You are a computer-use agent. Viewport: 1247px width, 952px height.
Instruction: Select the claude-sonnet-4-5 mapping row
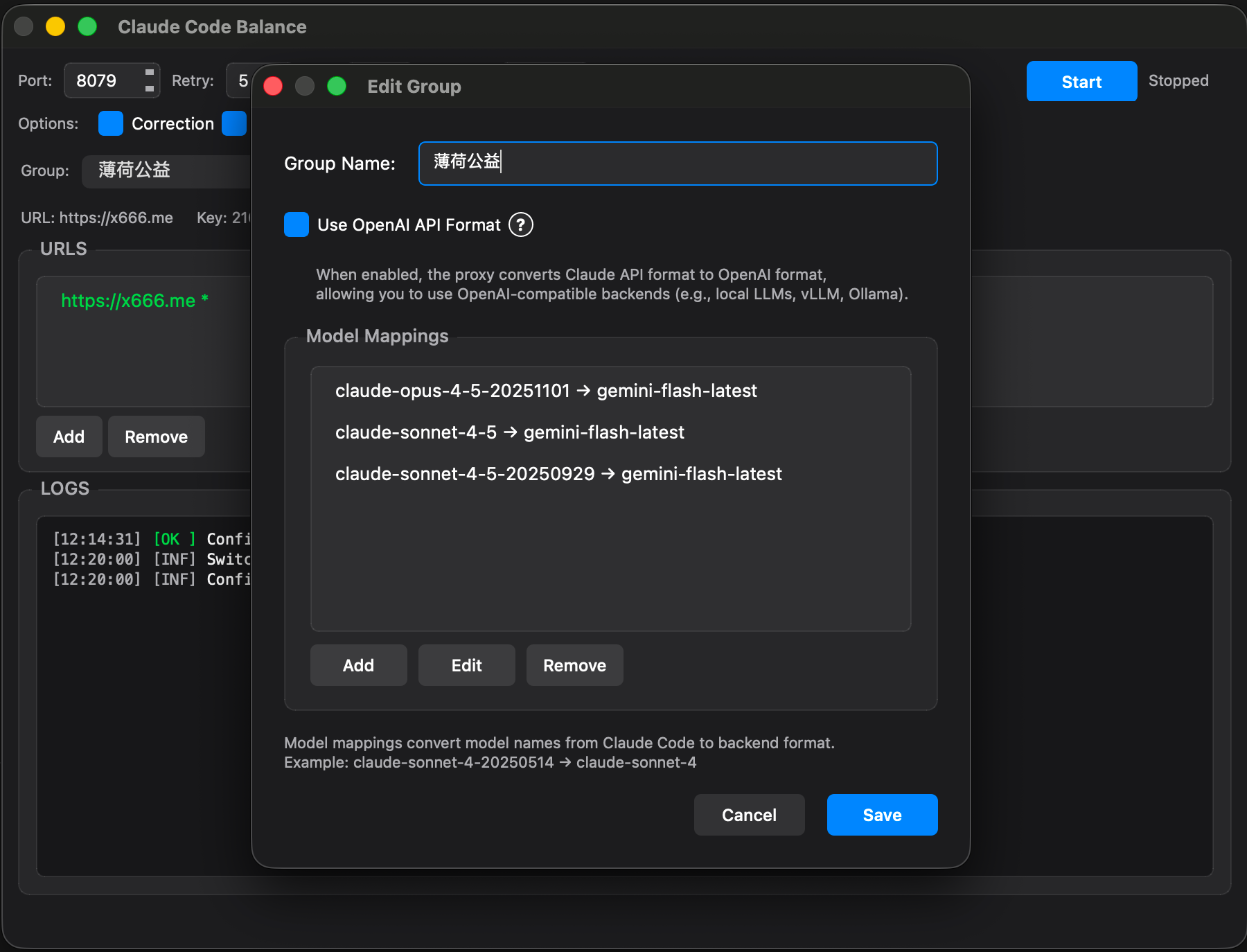tap(509, 432)
